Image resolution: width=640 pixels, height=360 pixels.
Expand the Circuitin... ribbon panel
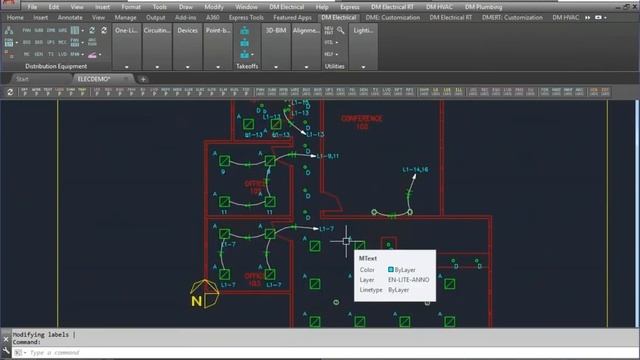tap(157, 67)
